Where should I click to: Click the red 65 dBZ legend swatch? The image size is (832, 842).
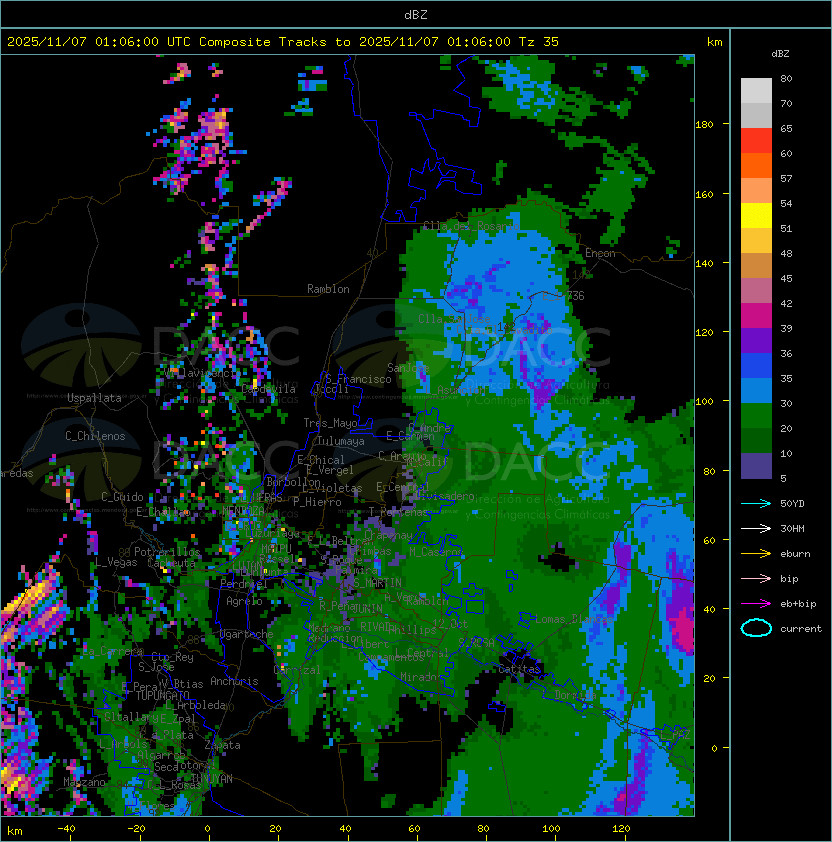pos(756,140)
